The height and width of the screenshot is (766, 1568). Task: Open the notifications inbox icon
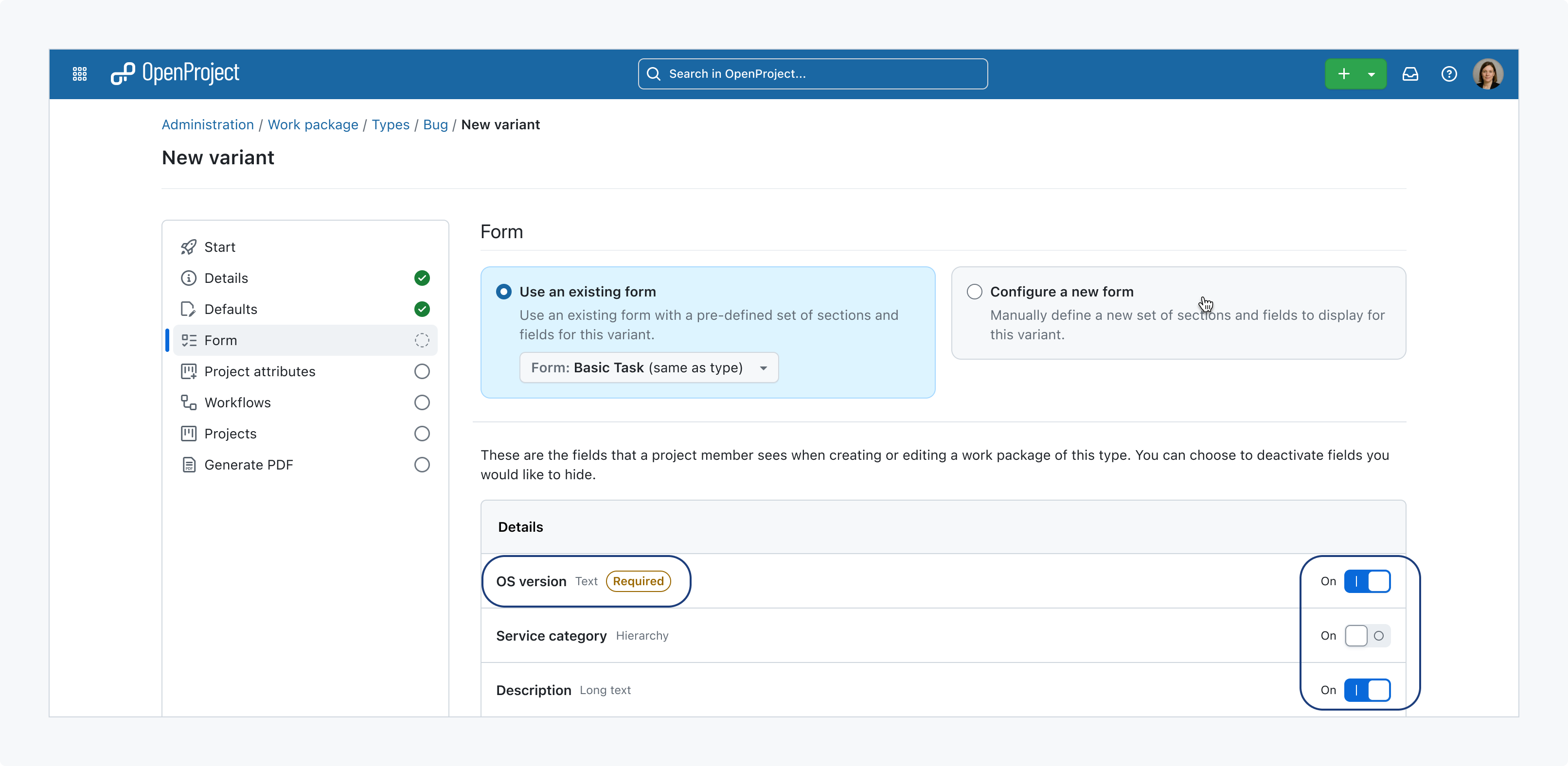pos(1410,73)
